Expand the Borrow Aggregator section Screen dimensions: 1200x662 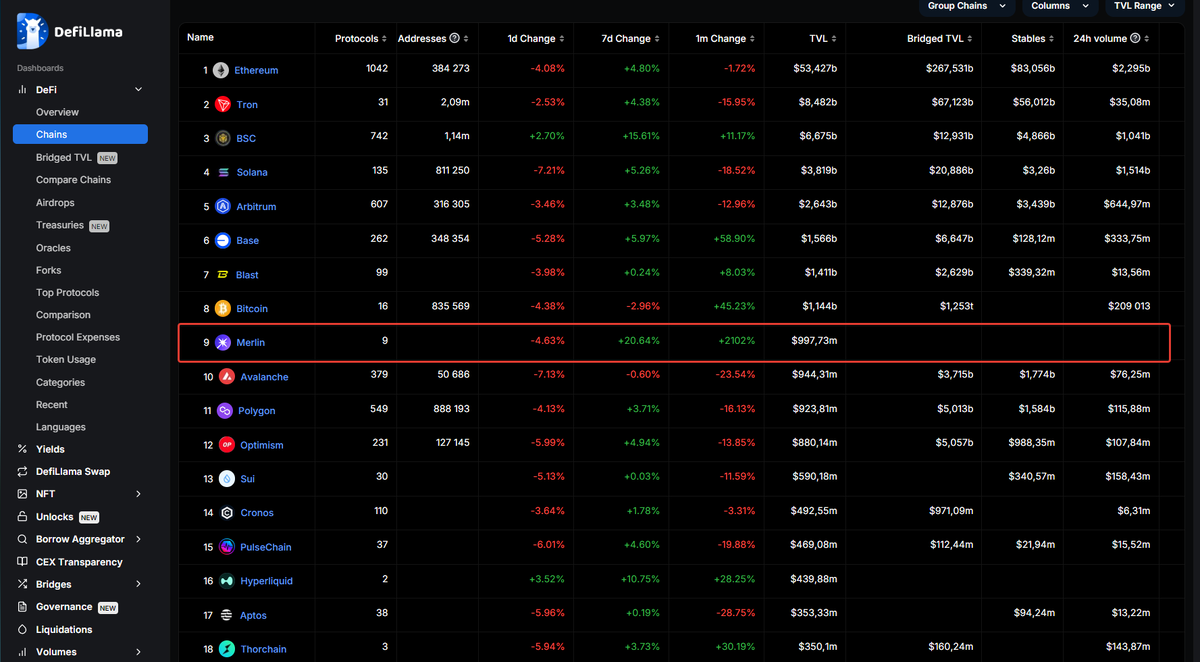(138, 539)
